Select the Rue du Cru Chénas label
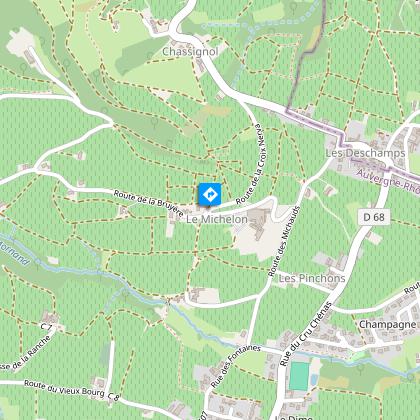The image size is (420, 420). (x=306, y=334)
